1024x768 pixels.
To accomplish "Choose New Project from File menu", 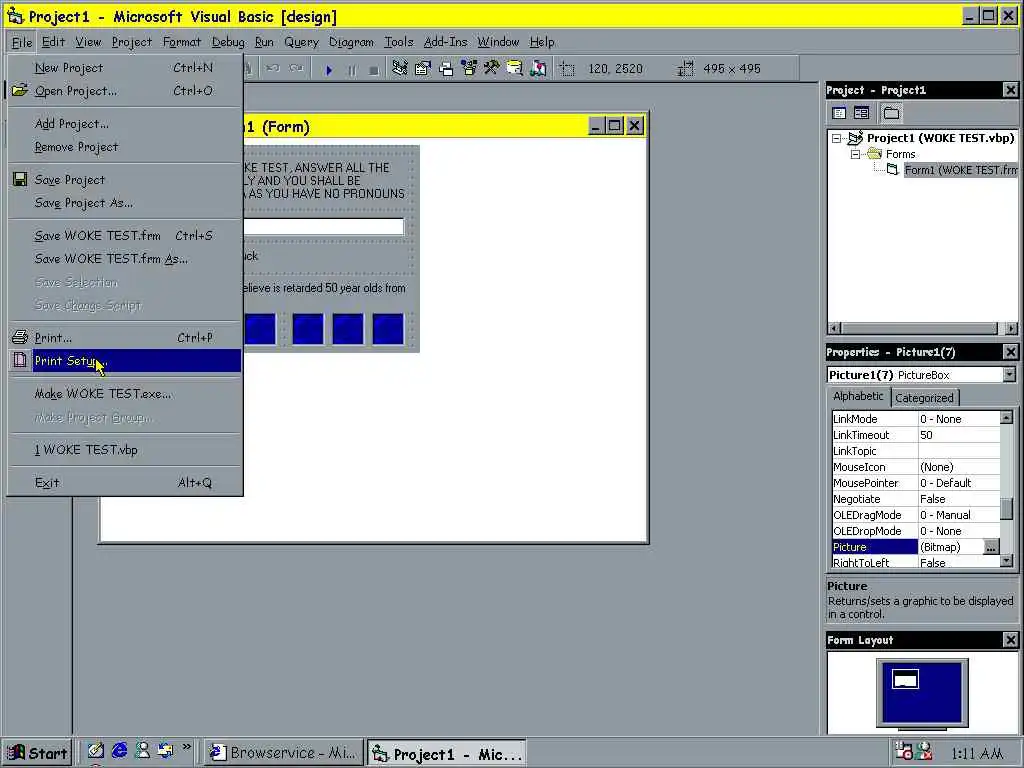I will pyautogui.click(x=124, y=67).
